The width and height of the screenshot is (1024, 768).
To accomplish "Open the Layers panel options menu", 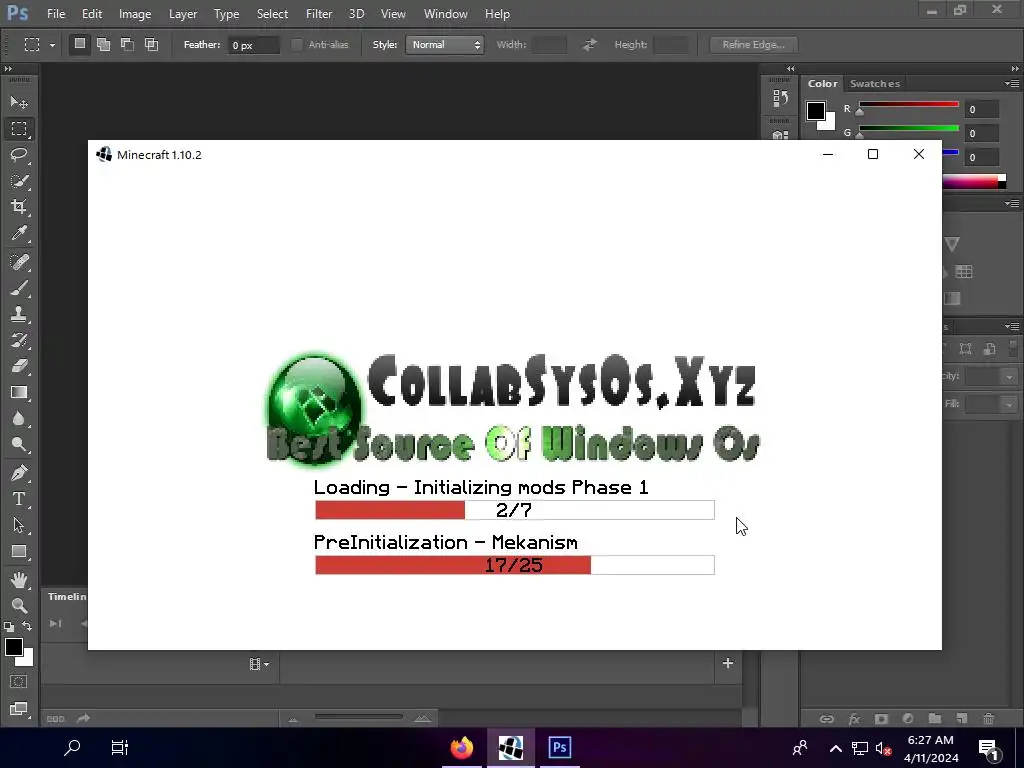I will (x=1012, y=326).
